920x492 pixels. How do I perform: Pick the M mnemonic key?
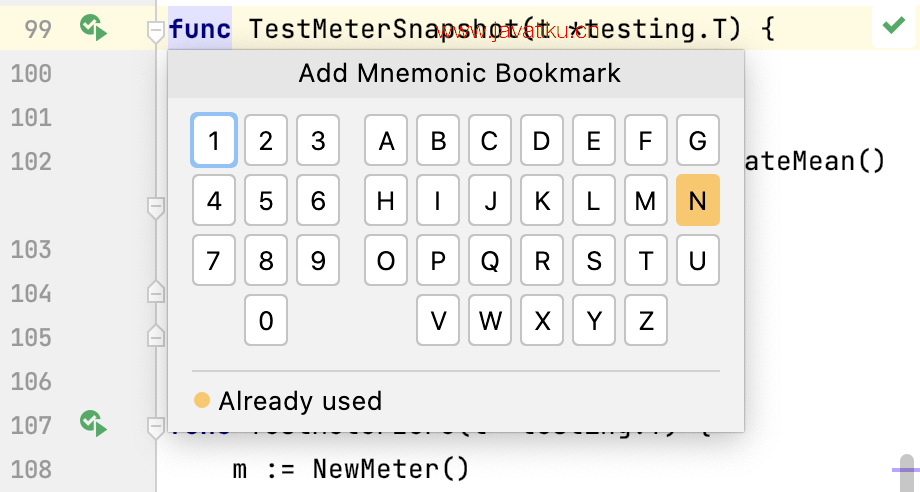click(x=646, y=200)
